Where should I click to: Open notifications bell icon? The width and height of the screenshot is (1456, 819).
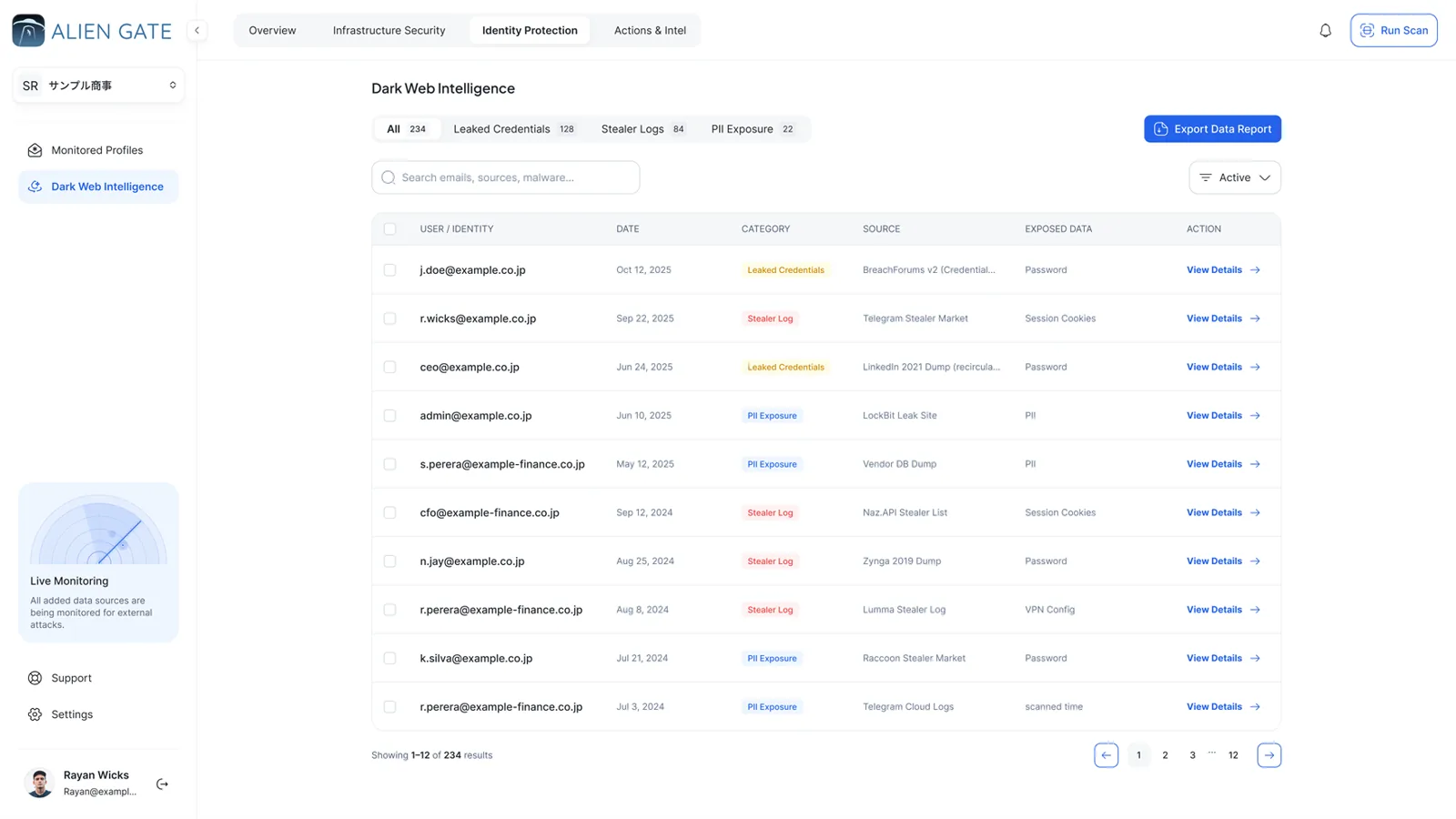(x=1325, y=30)
